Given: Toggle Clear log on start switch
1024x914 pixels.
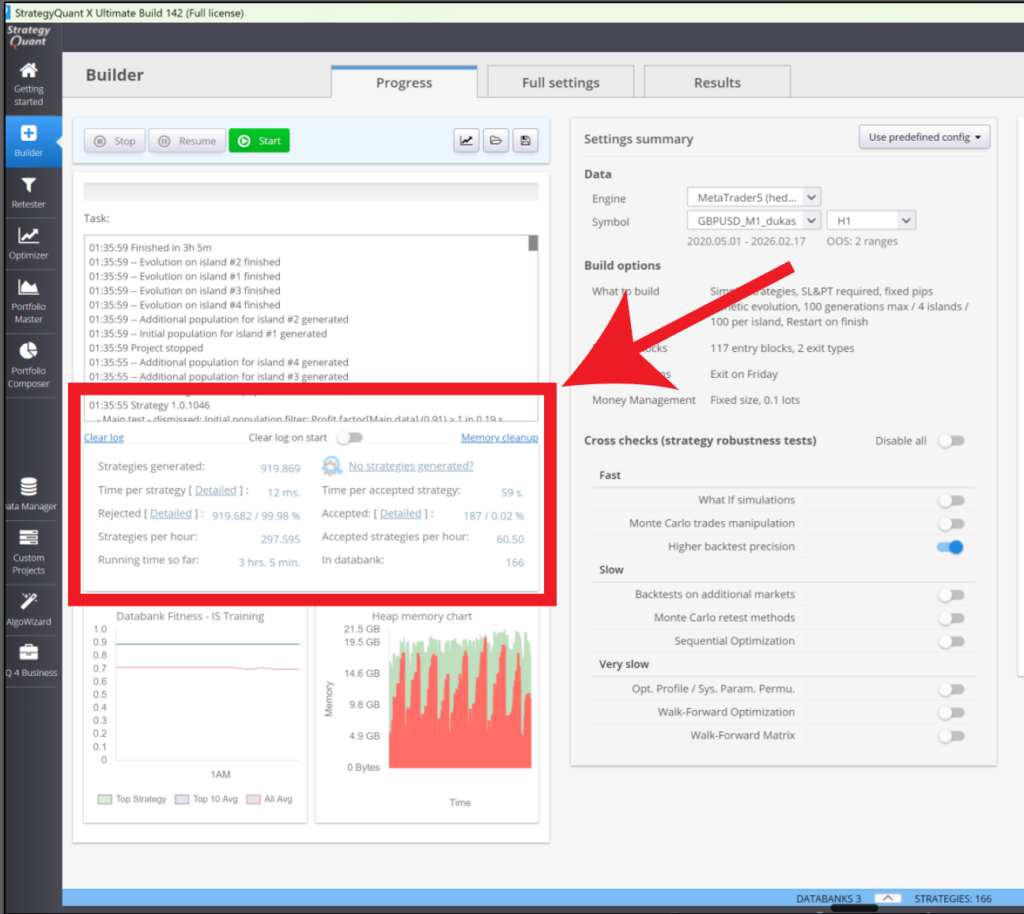Looking at the screenshot, I should point(349,438).
